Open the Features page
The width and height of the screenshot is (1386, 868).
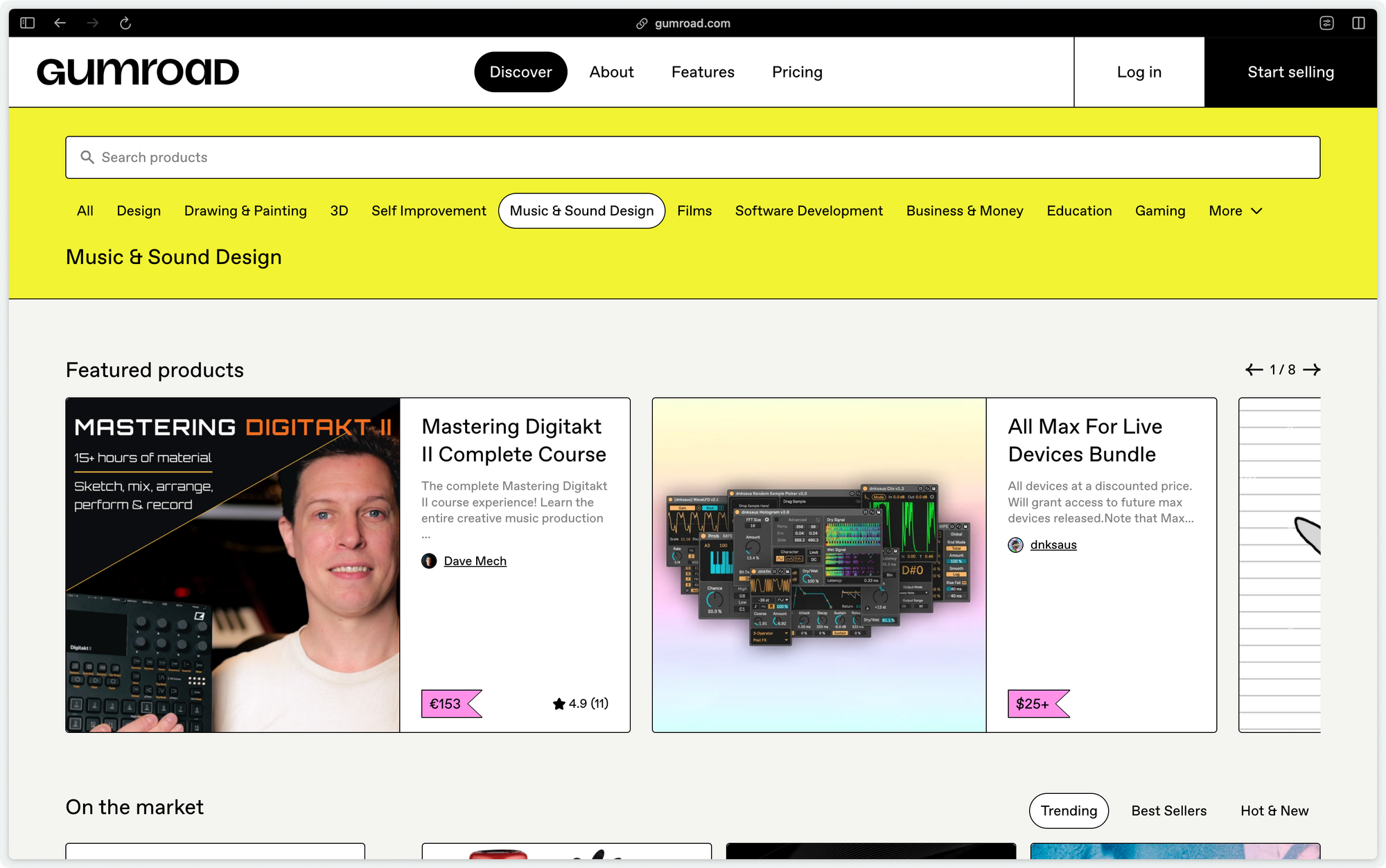tap(703, 72)
